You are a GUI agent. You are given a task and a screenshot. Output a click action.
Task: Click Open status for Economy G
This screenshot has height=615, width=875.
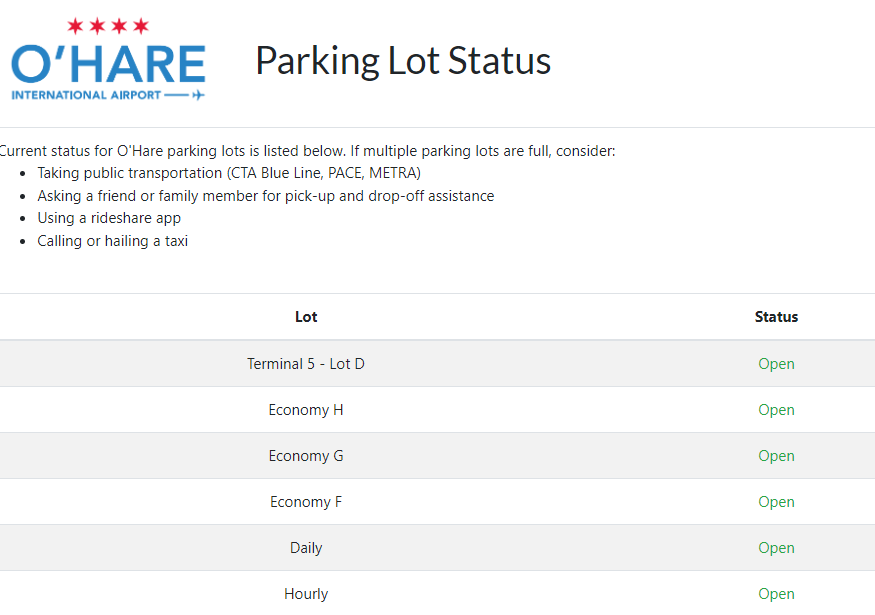[776, 456]
